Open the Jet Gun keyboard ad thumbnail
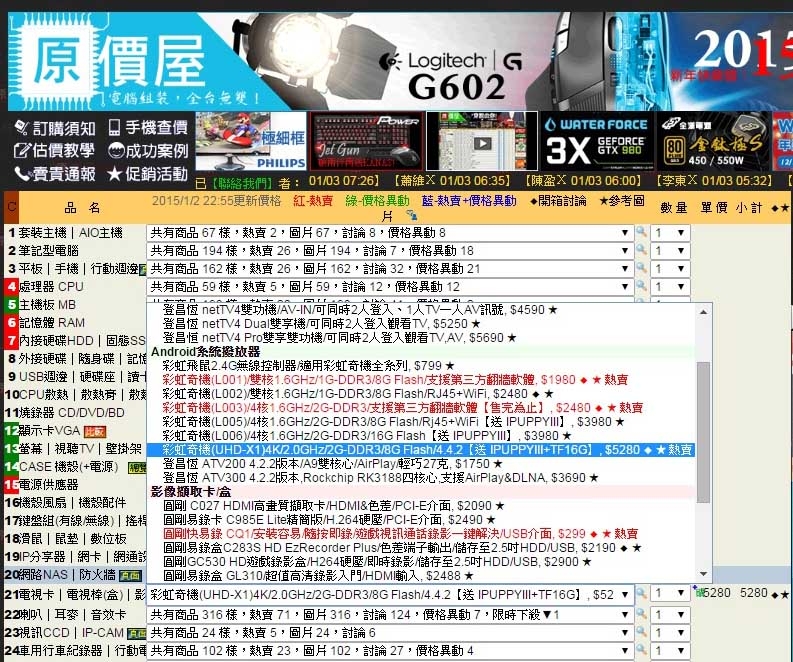Viewport: 793px width, 662px height. [x=366, y=141]
